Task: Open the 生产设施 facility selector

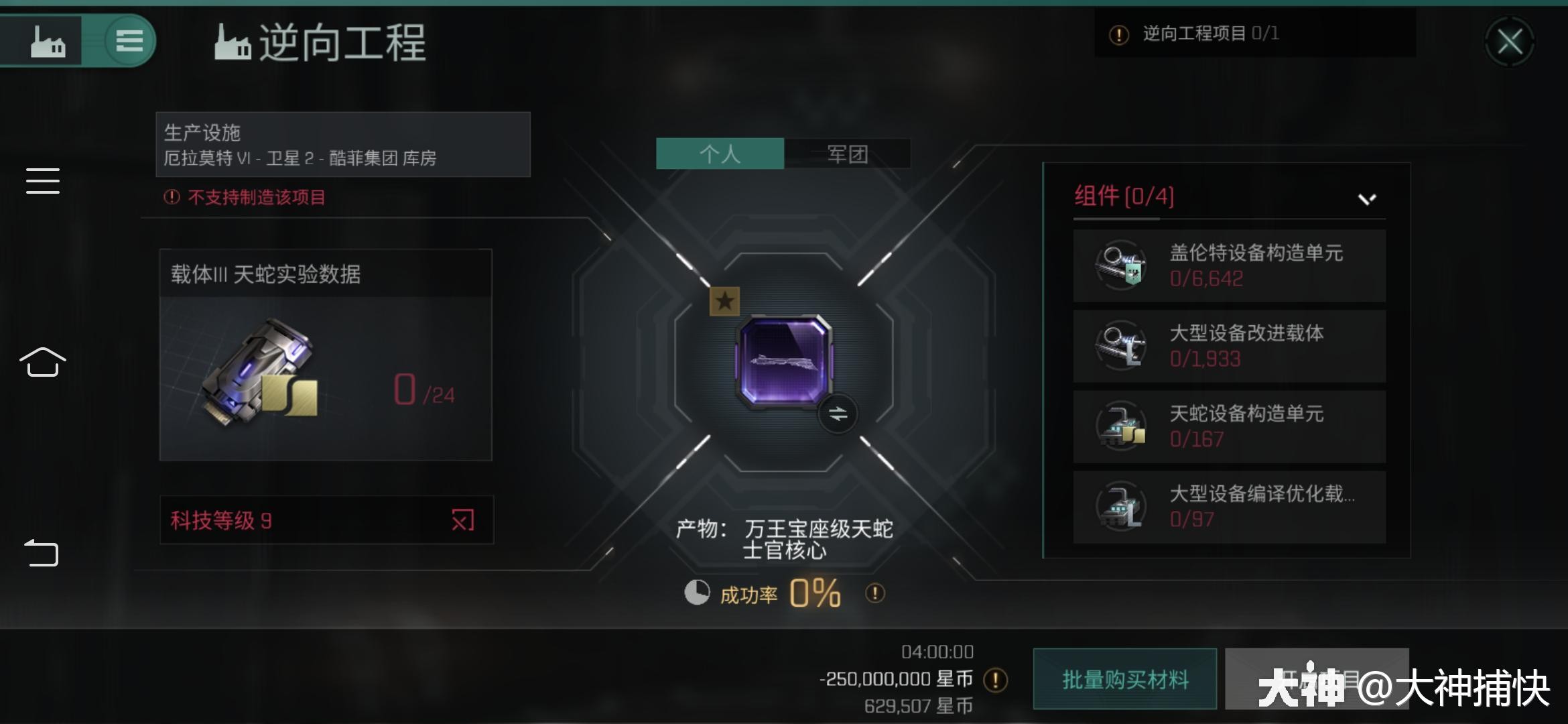Action: tap(343, 145)
